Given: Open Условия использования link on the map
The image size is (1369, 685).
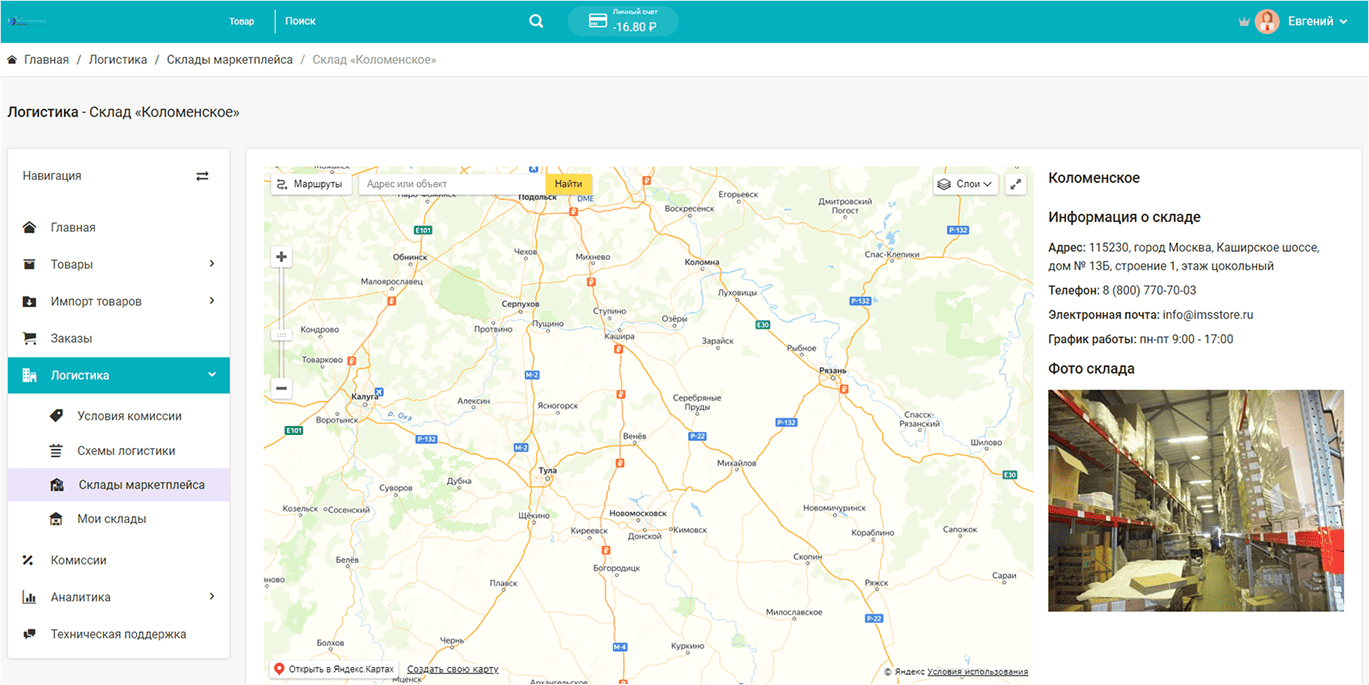Looking at the screenshot, I should [x=977, y=672].
